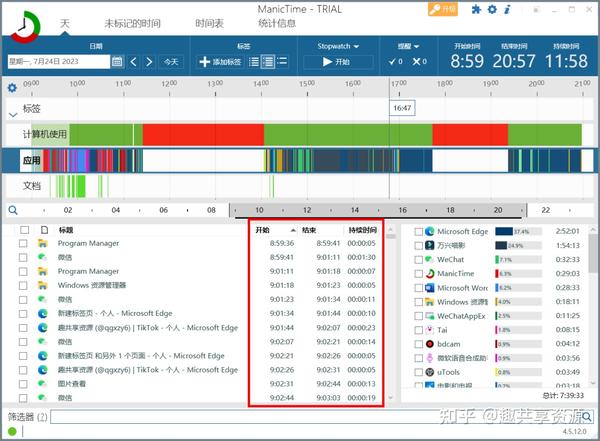Open the calendar date picker icon
Viewport: 600px width, 441px height.
pyautogui.click(x=117, y=62)
